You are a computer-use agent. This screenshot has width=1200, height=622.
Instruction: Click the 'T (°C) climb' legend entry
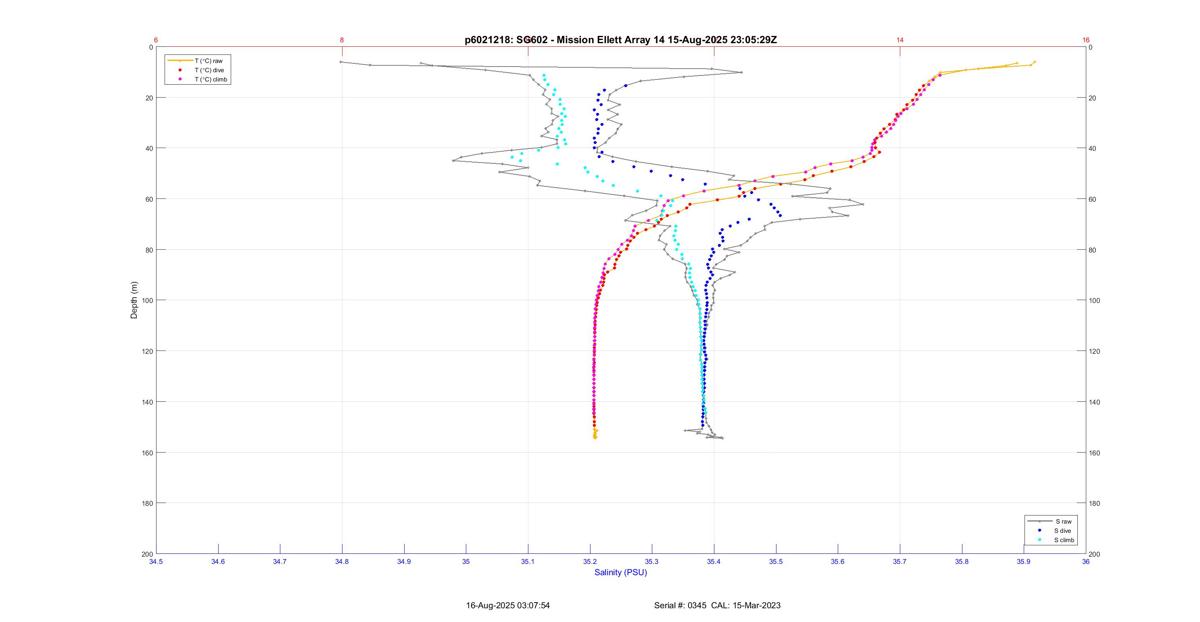click(x=211, y=79)
